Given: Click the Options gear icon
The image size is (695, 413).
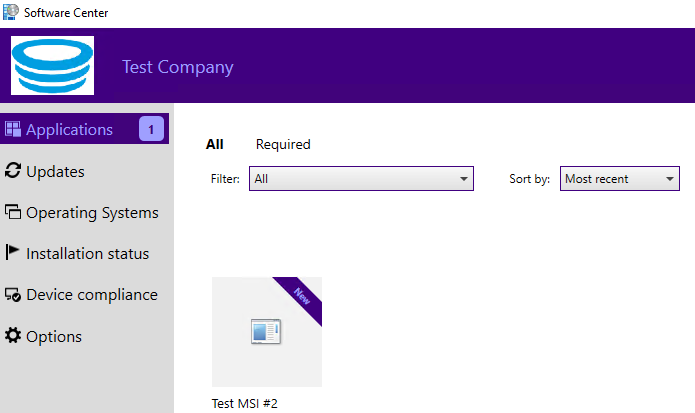Looking at the screenshot, I should [13, 336].
